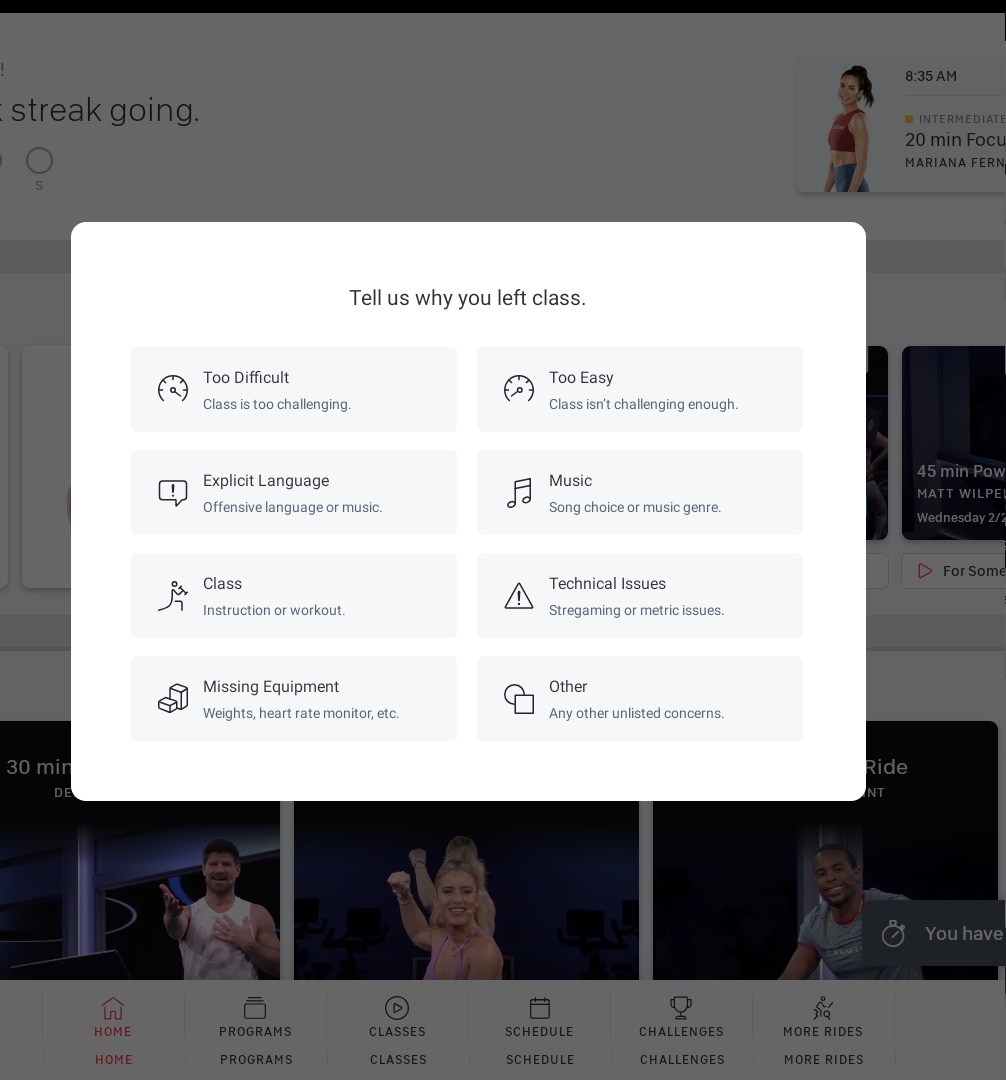Click the Music note icon
This screenshot has height=1080, width=1006.
click(x=519, y=493)
